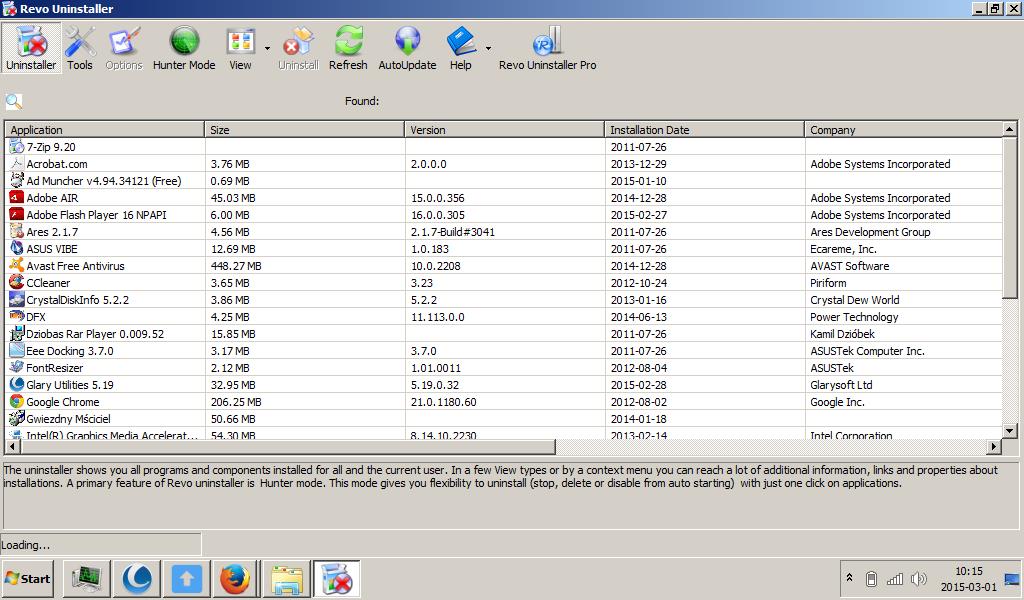Click the 448.27 MB size cell
1024x600 pixels.
(236, 266)
